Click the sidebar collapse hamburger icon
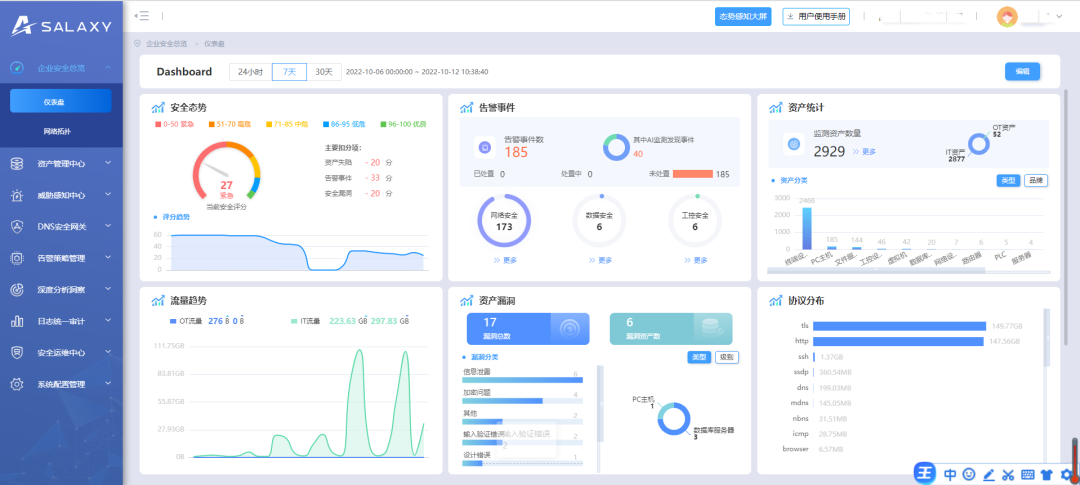This screenshot has height=485, width=1080. [x=142, y=16]
